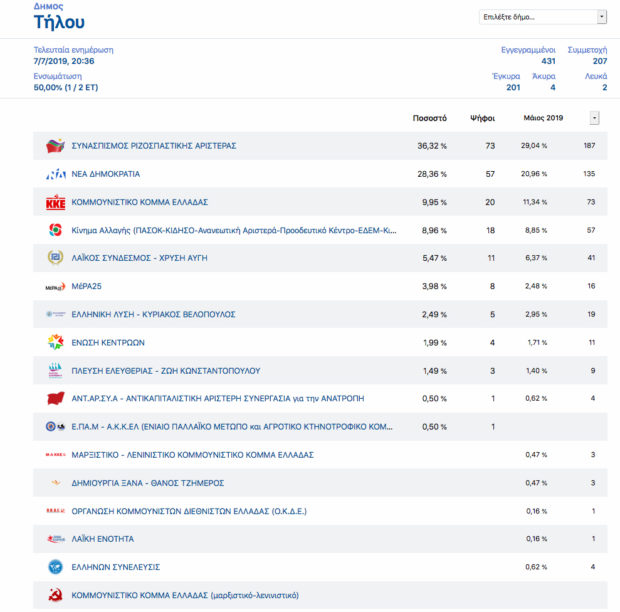Open ΟΡΓΑΝΩΣΗ ΚΟΜΜΟΥΝΙΣΤΩΝ ΔΙΕΘΝΙΣΤΩΝ ΕΛΛΑΔΑΣ link
Image resolution: width=620 pixels, height=612 pixels.
point(189,511)
